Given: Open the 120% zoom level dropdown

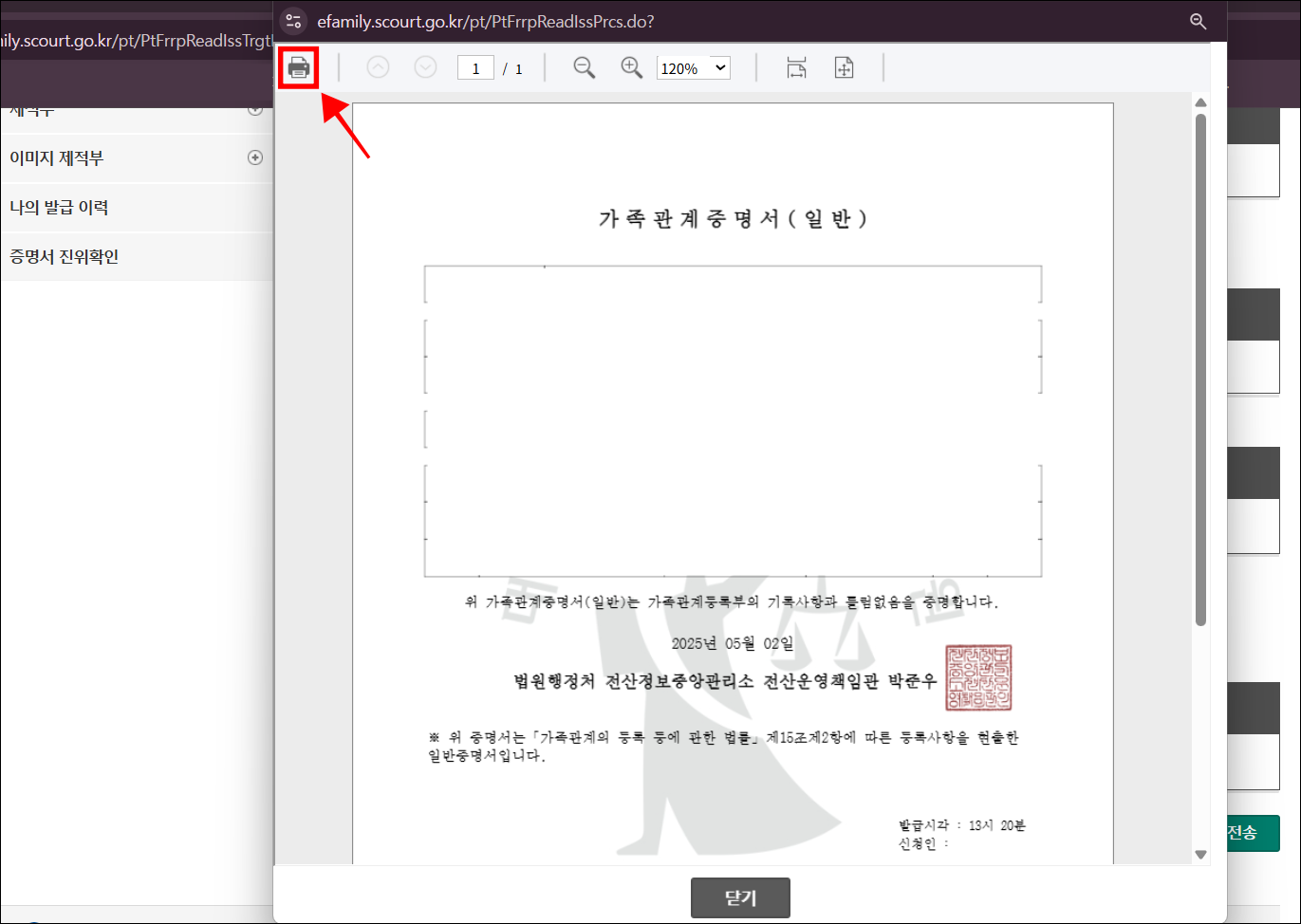Looking at the screenshot, I should (693, 67).
